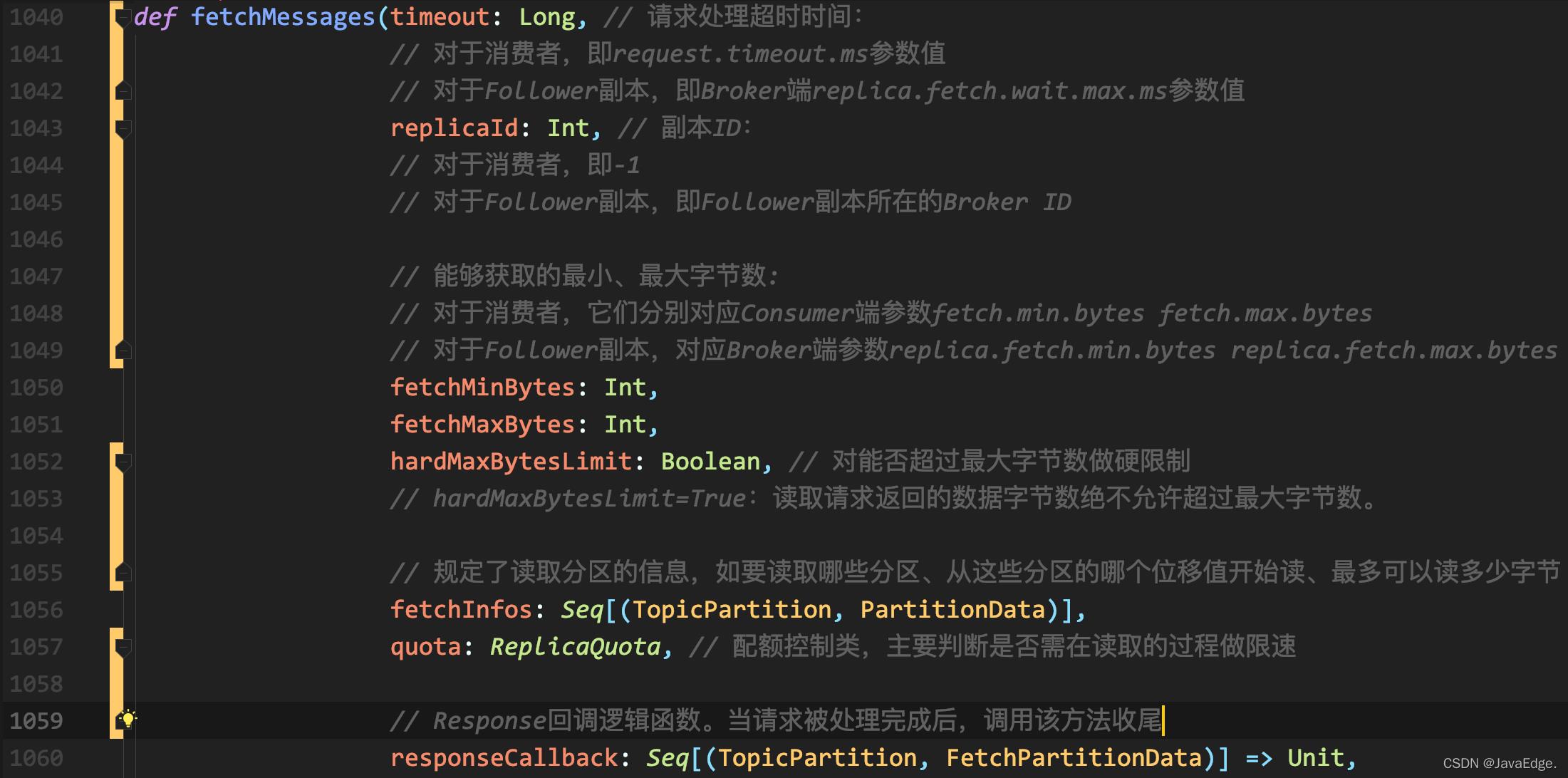
Task: Click the Boolean type
Action: pos(710,462)
